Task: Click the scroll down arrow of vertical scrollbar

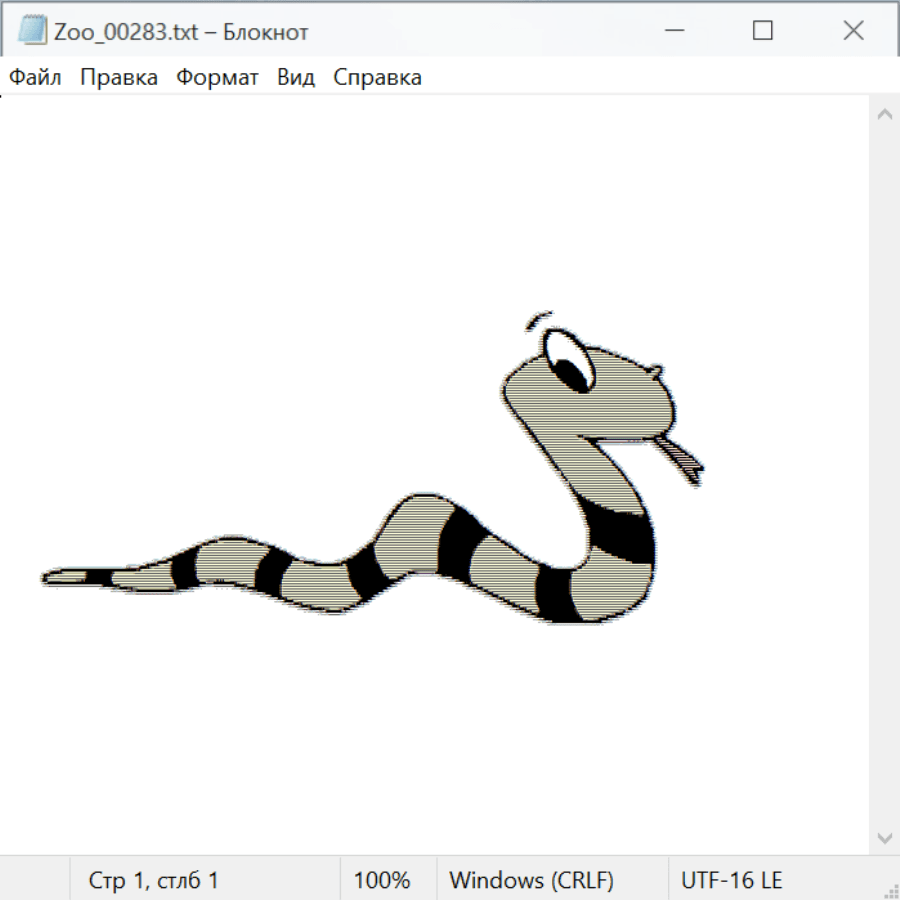Action: pos(884,837)
